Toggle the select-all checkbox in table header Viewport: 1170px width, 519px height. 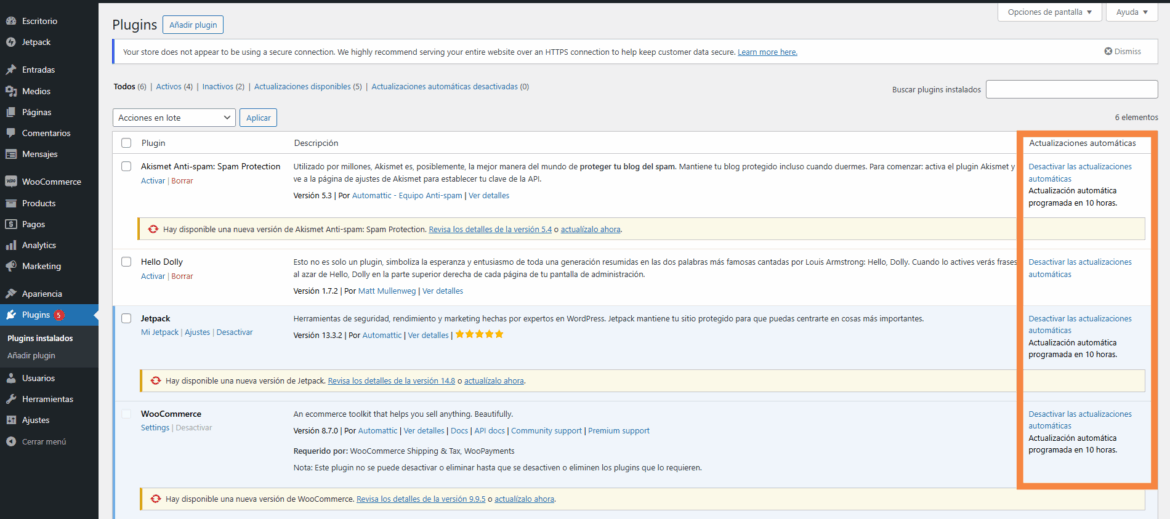tap(126, 143)
